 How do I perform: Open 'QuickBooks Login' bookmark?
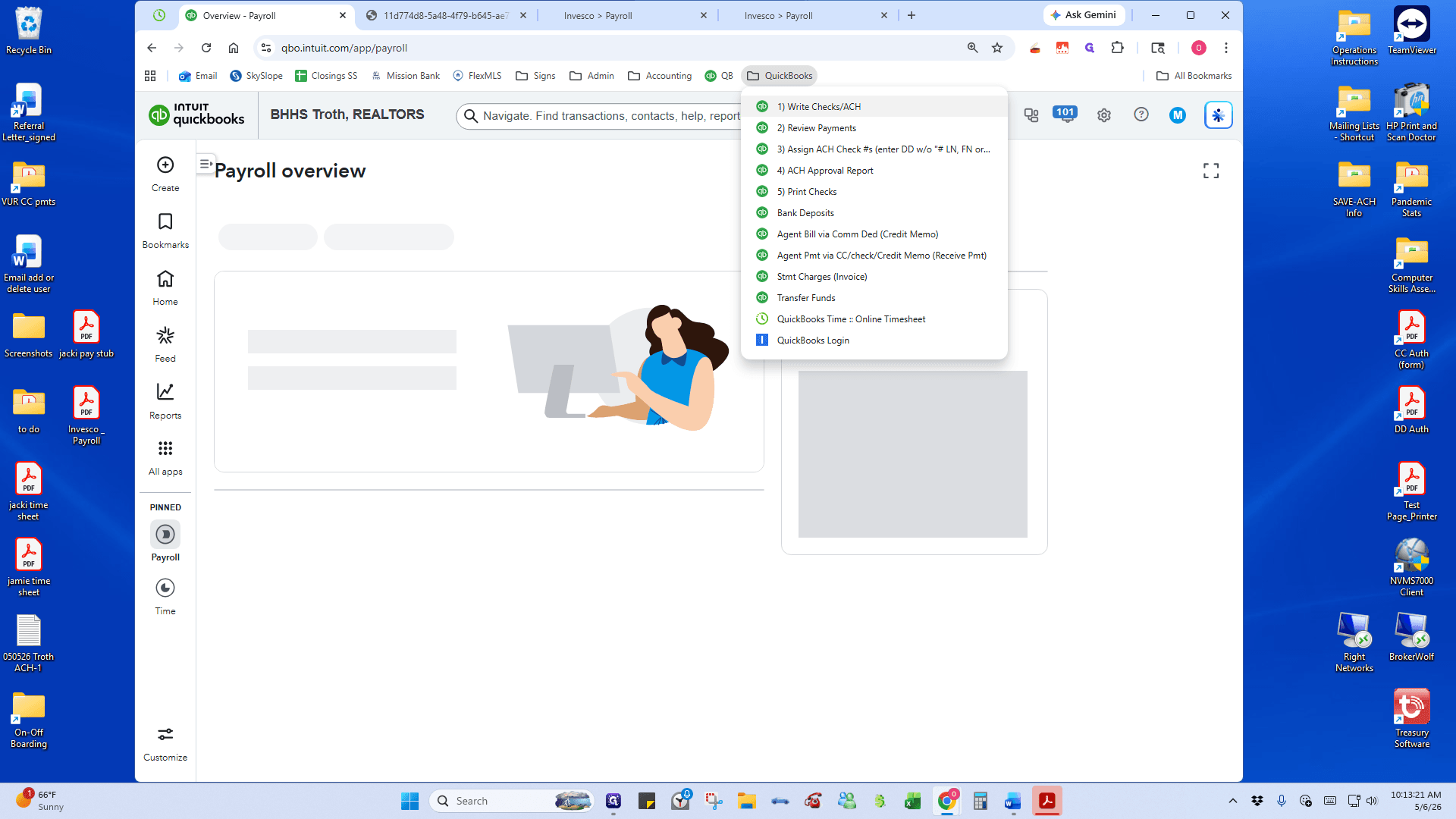tap(874, 340)
